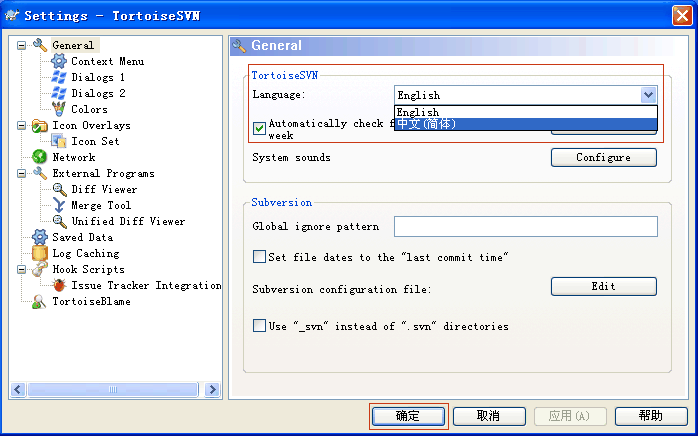Choose 中文(简体) in the language list
The height and width of the screenshot is (436, 698).
pyautogui.click(x=526, y=124)
